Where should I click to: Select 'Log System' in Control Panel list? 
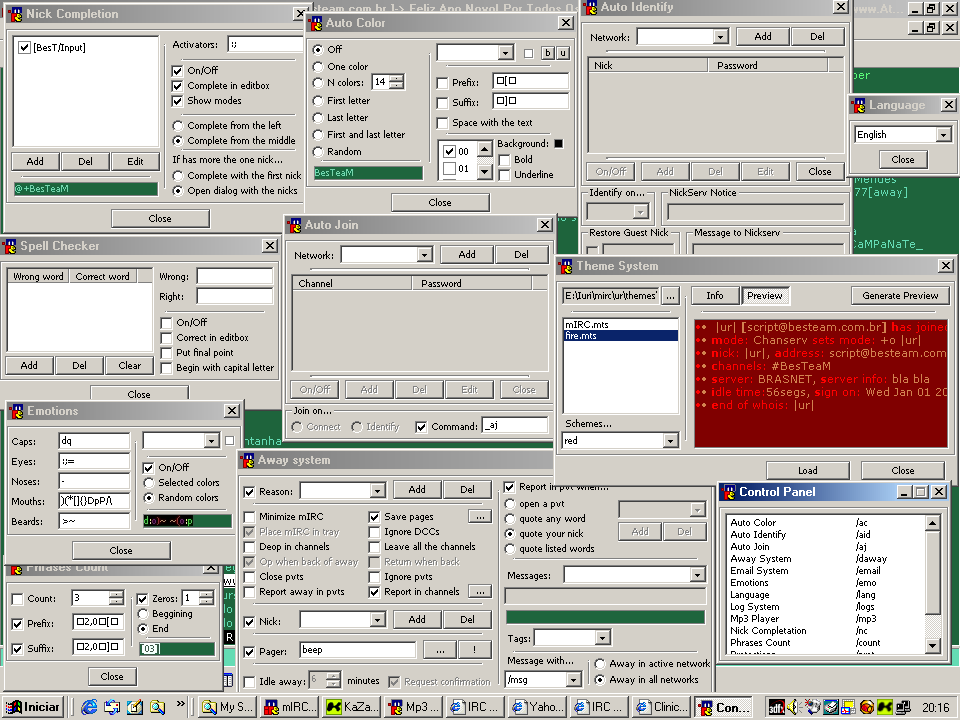tap(754, 607)
